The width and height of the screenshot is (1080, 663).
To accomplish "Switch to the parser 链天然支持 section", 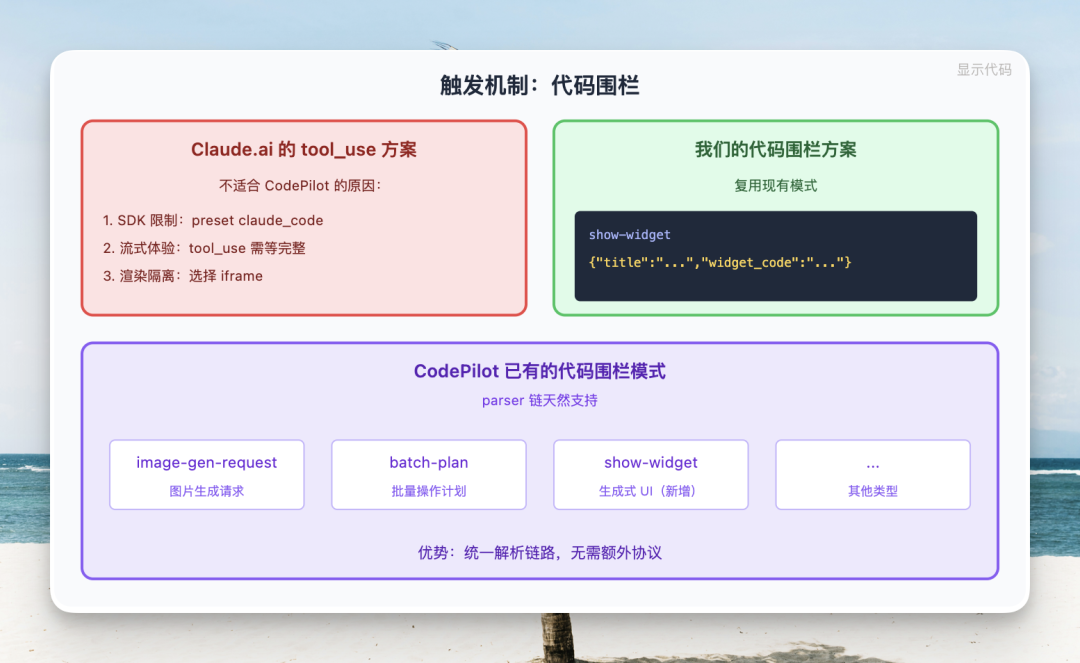I will [540, 400].
